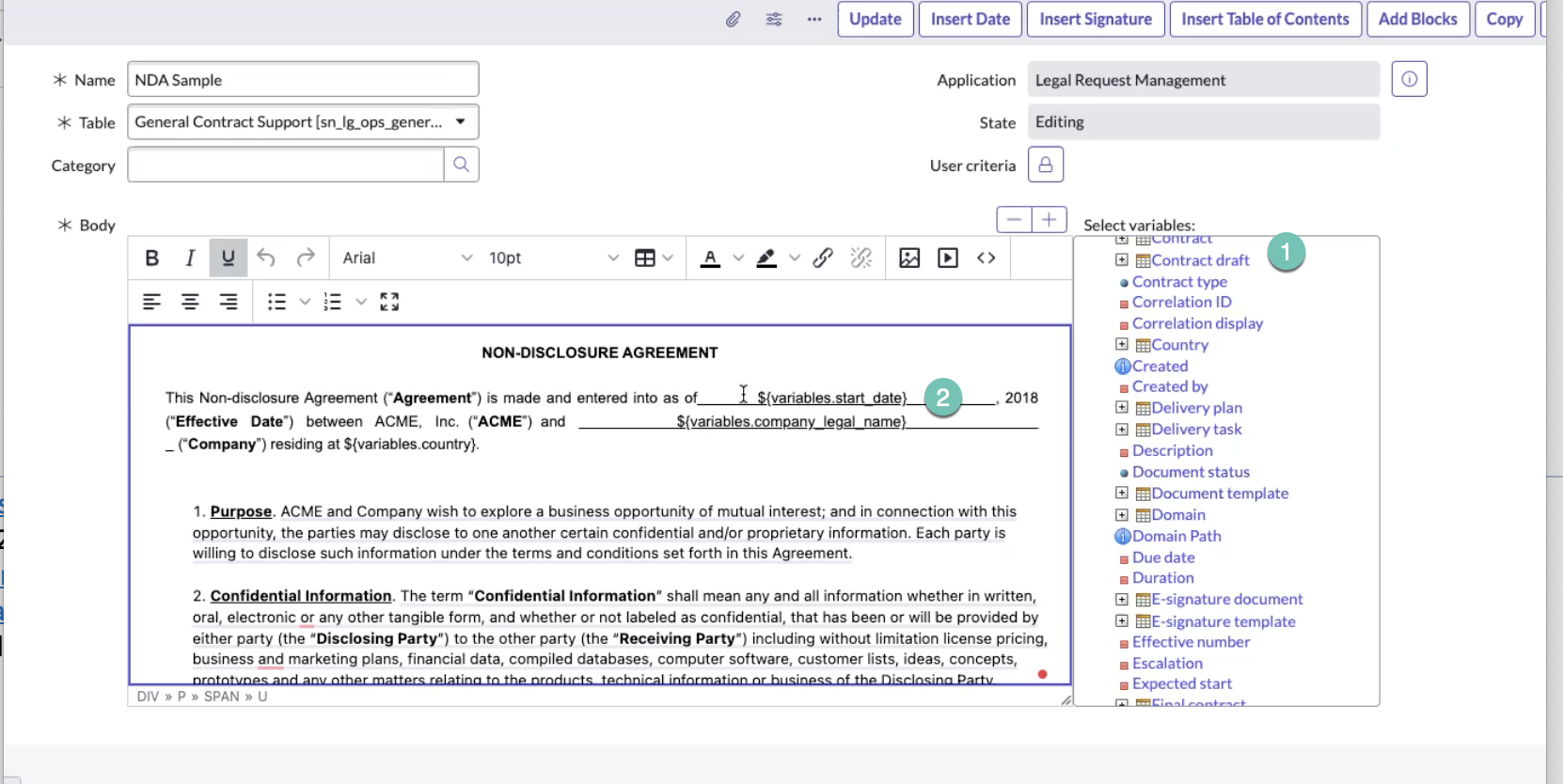The image size is (1563, 784).
Task: Click the insert image icon
Action: (x=909, y=258)
